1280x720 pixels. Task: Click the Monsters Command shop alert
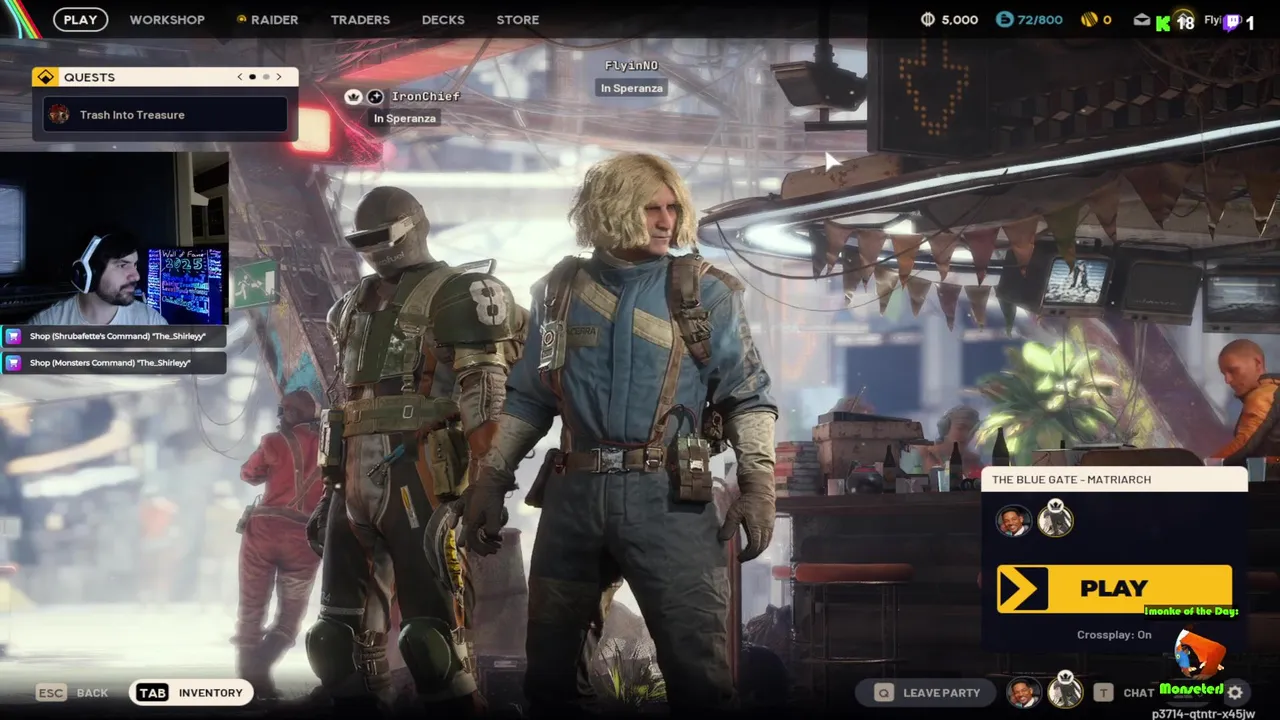coord(113,363)
